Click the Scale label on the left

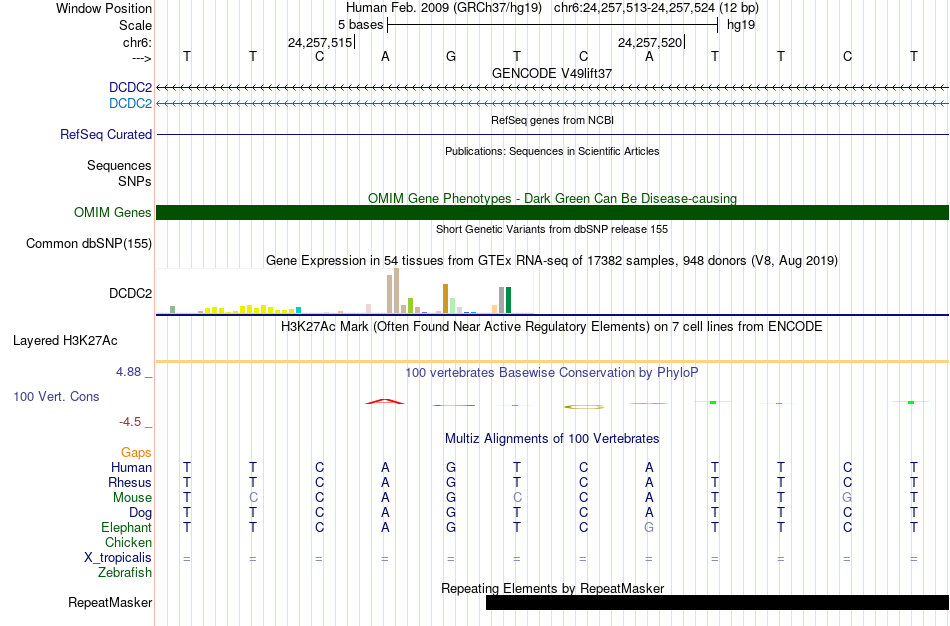pyautogui.click(x=135, y=25)
